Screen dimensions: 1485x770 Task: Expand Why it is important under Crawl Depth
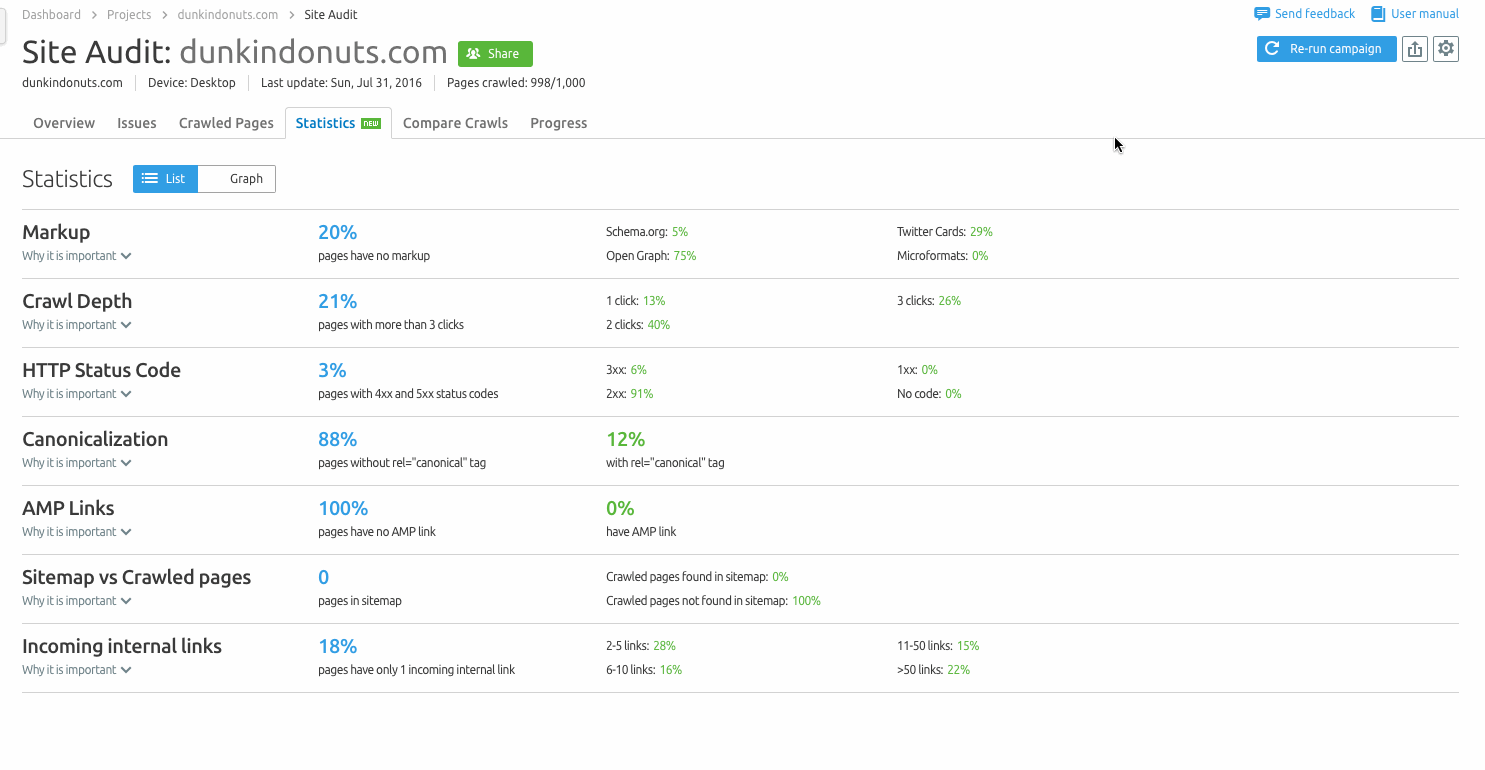click(77, 325)
